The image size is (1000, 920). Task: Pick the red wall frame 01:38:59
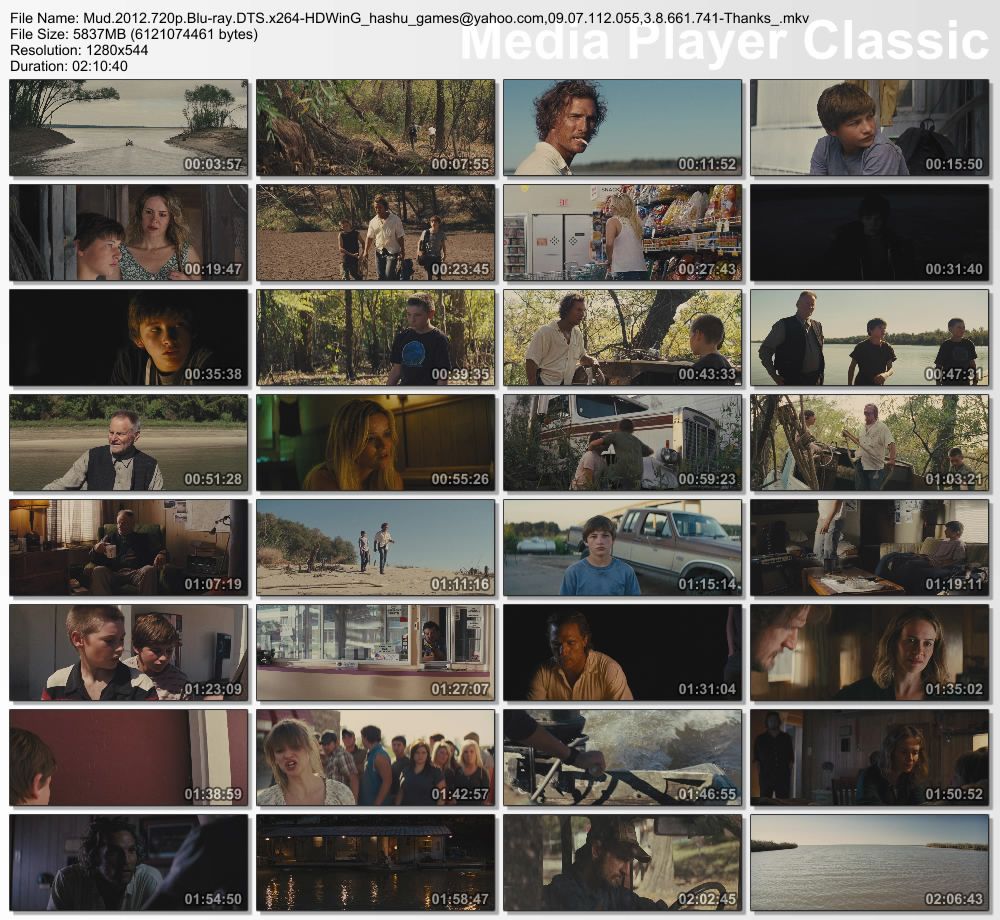click(x=129, y=757)
